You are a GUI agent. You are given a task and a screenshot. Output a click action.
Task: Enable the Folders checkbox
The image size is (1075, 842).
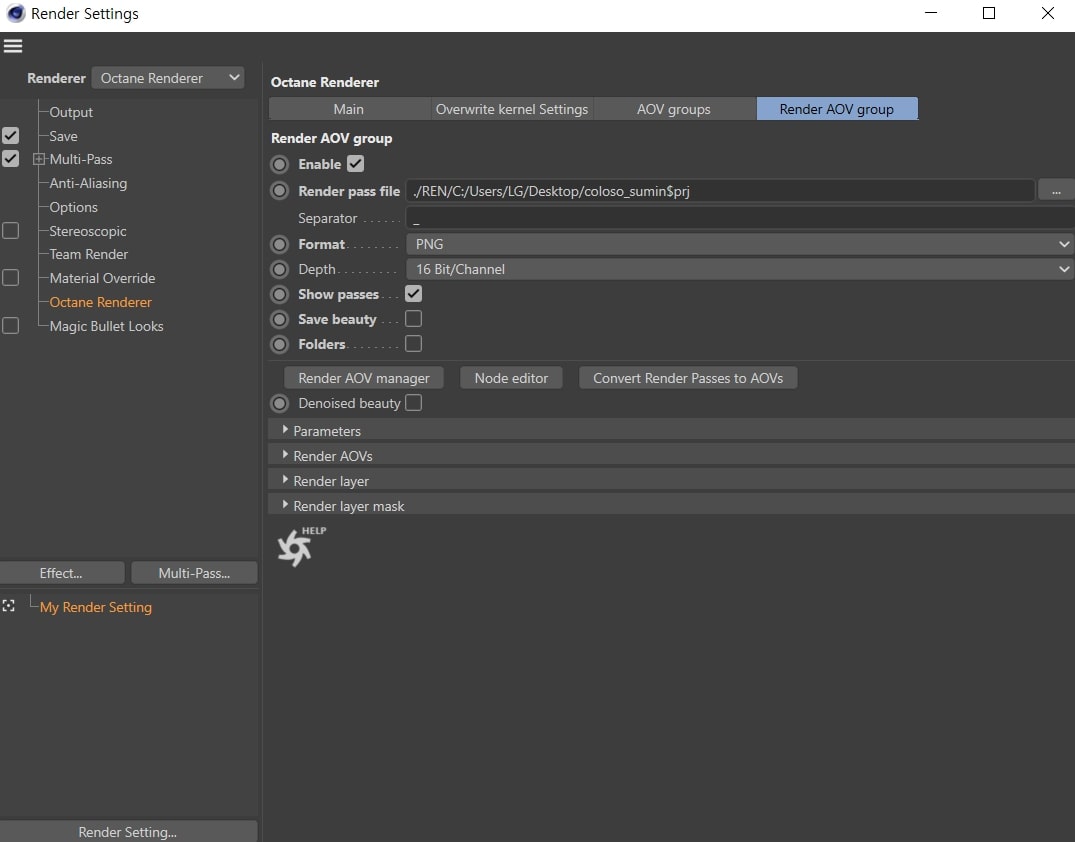click(413, 344)
